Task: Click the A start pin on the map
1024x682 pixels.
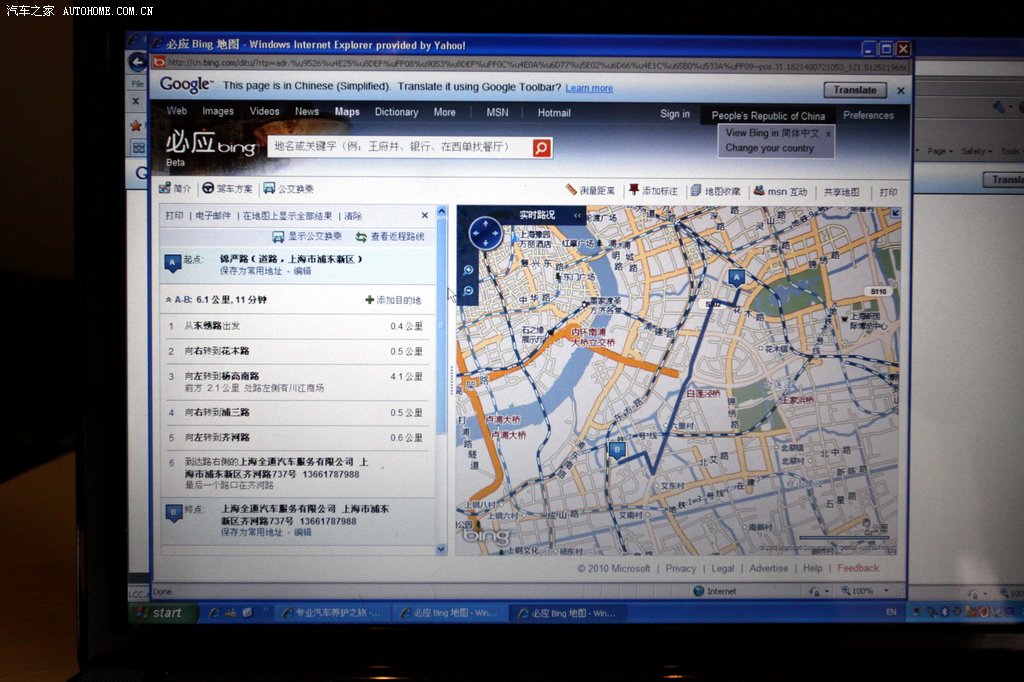Action: click(736, 278)
